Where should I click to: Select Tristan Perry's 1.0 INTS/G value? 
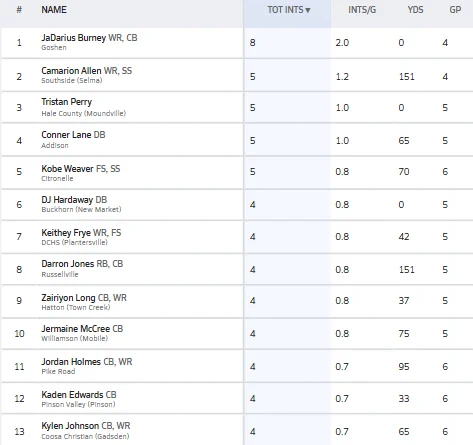[342, 108]
